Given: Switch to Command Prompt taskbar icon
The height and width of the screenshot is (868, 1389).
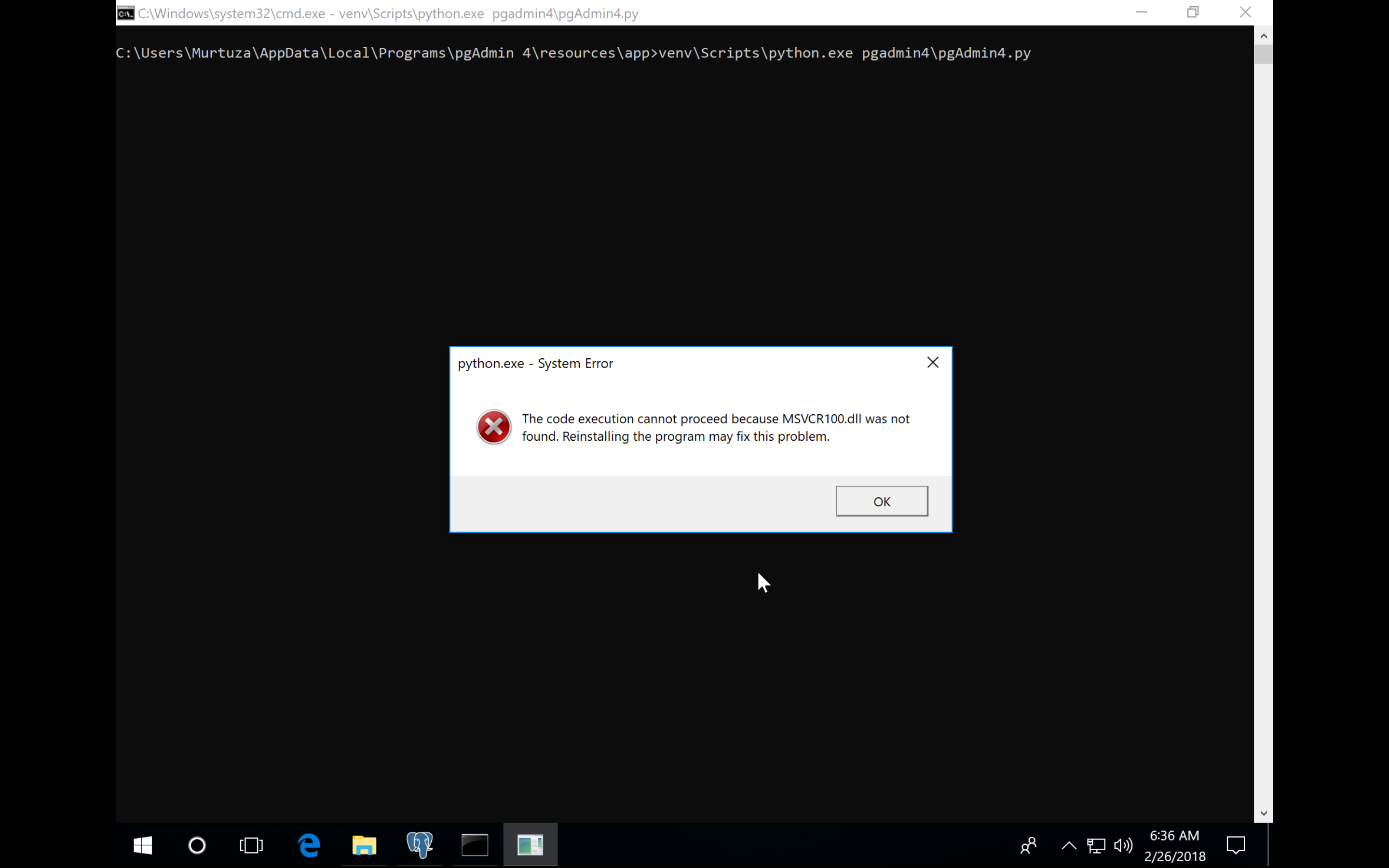Looking at the screenshot, I should [475, 845].
